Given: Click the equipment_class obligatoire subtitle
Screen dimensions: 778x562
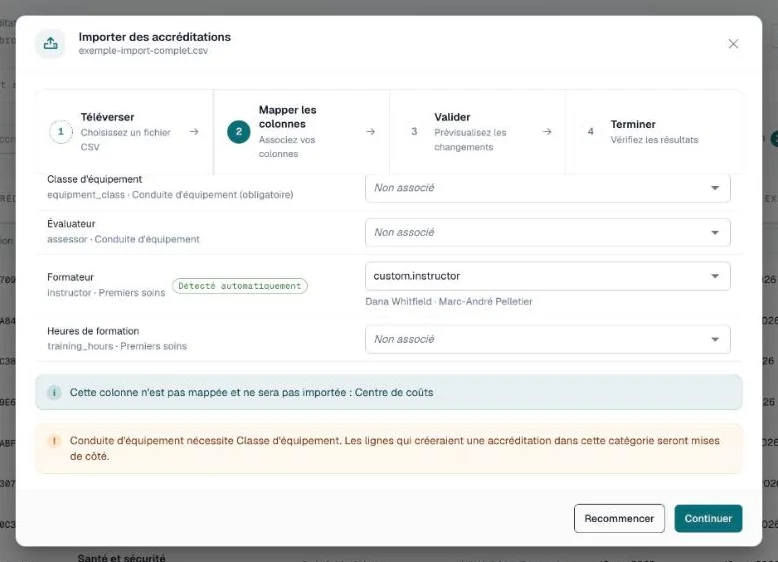Looking at the screenshot, I should click(x=170, y=194).
